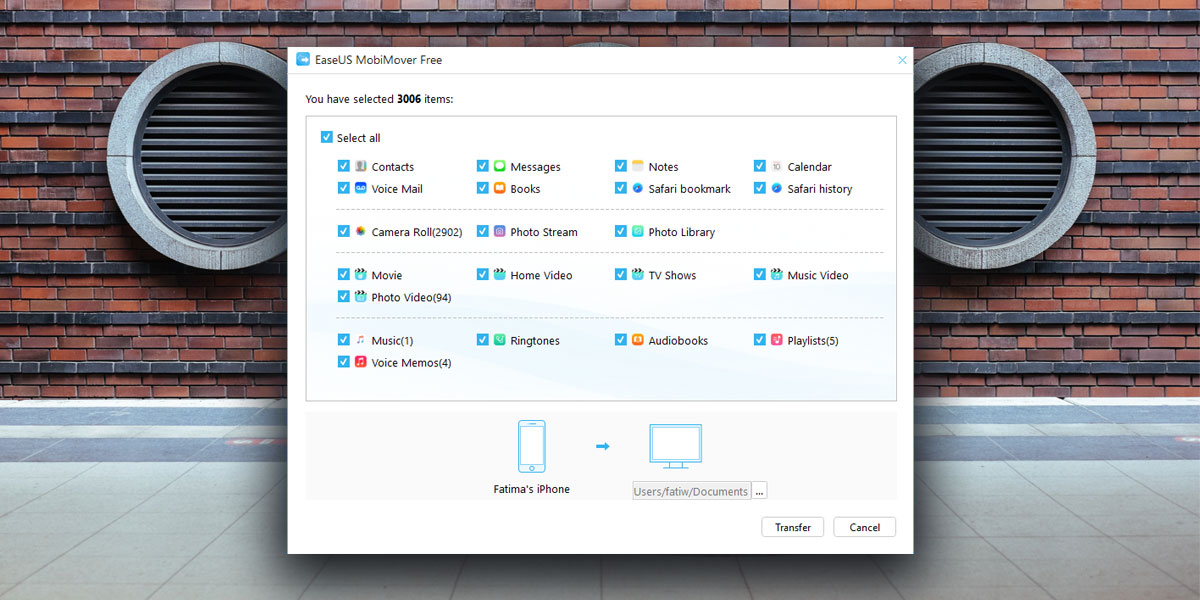The image size is (1200, 600).
Task: Click the Voice Mail icon
Action: point(360,188)
